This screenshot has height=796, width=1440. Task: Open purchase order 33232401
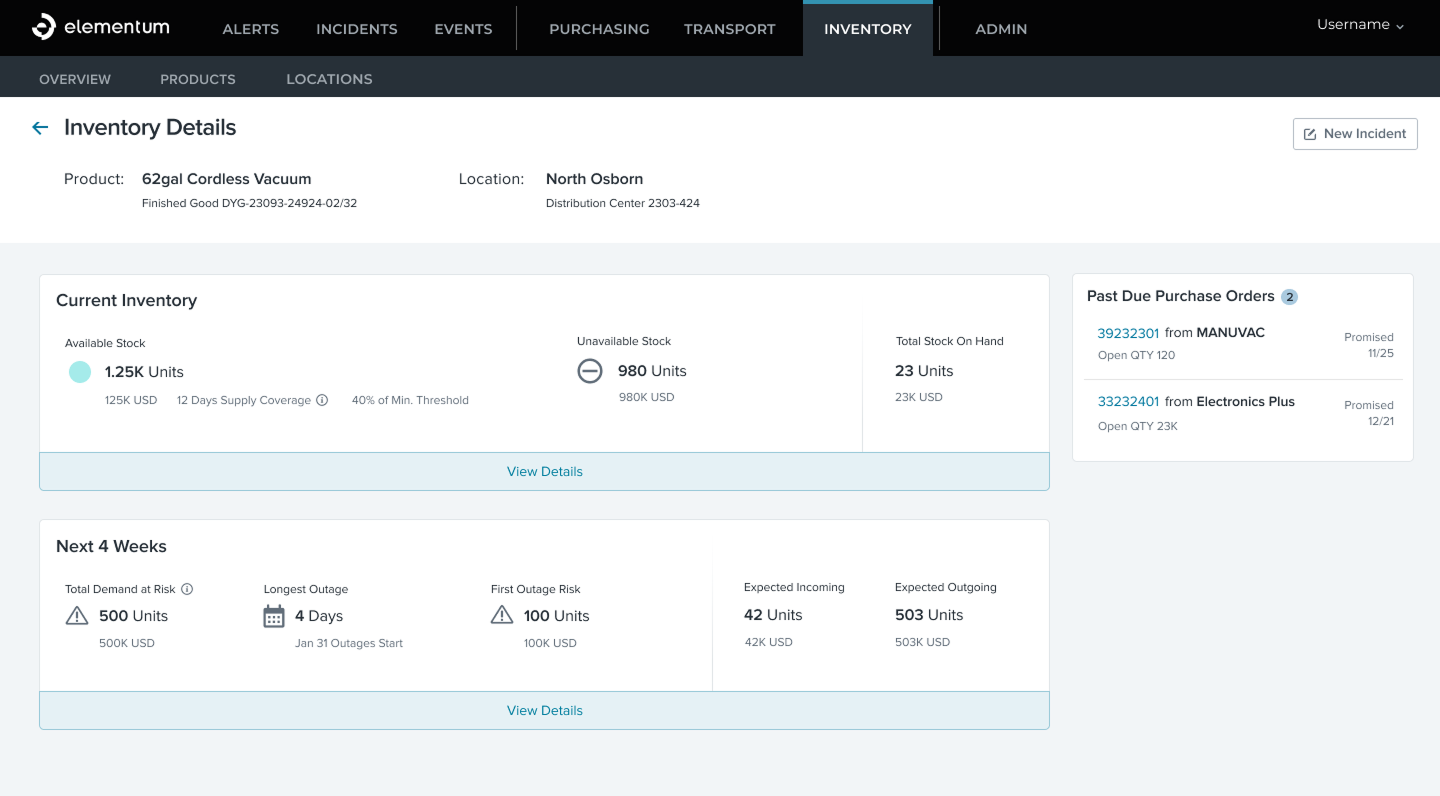pyautogui.click(x=1128, y=402)
